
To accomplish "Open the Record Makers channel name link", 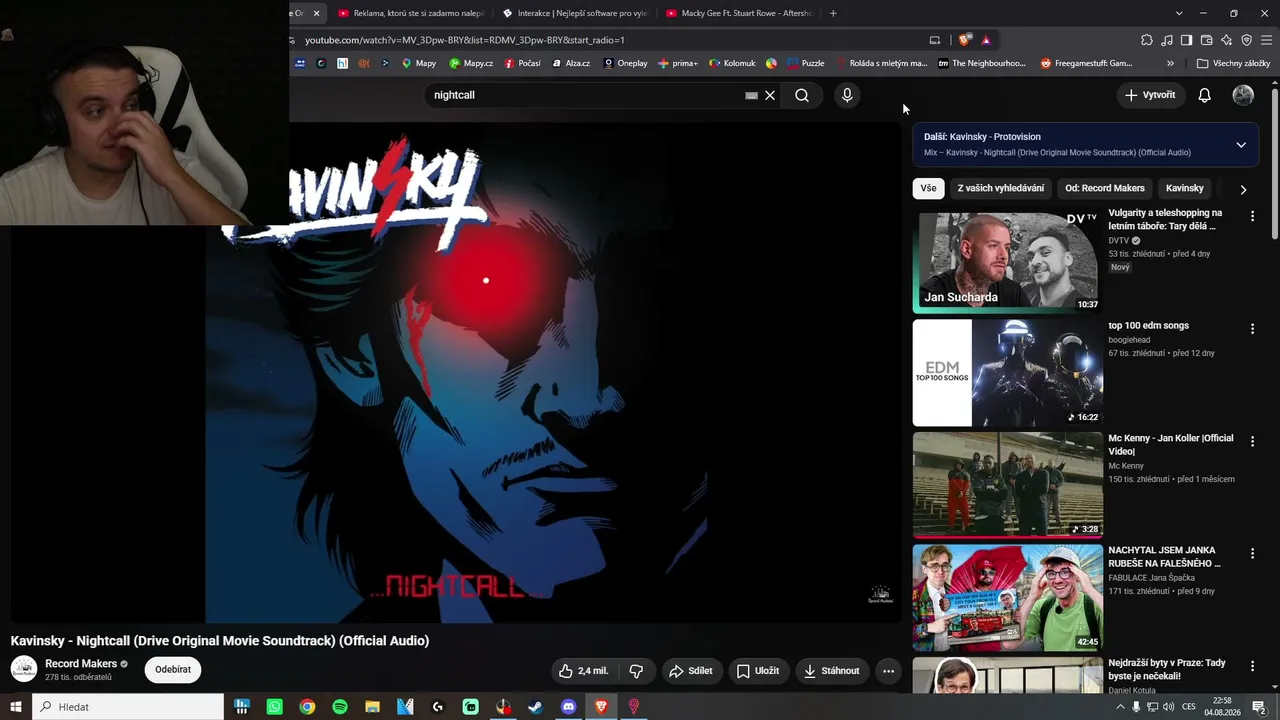I will coord(81,664).
